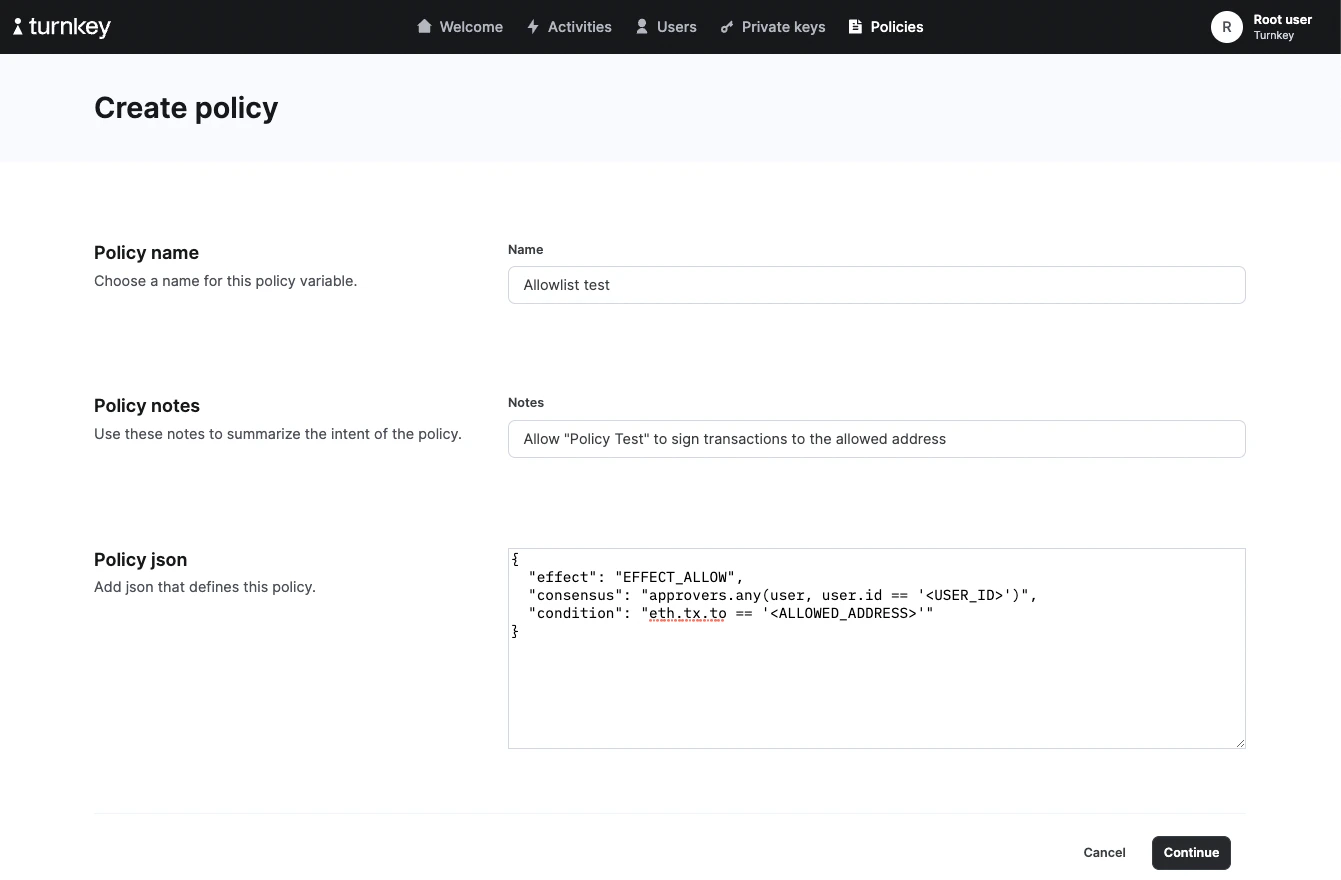Viewport: 1341px width, 880px height.
Task: Click into the policy Notes field
Action: pyautogui.click(x=876, y=439)
